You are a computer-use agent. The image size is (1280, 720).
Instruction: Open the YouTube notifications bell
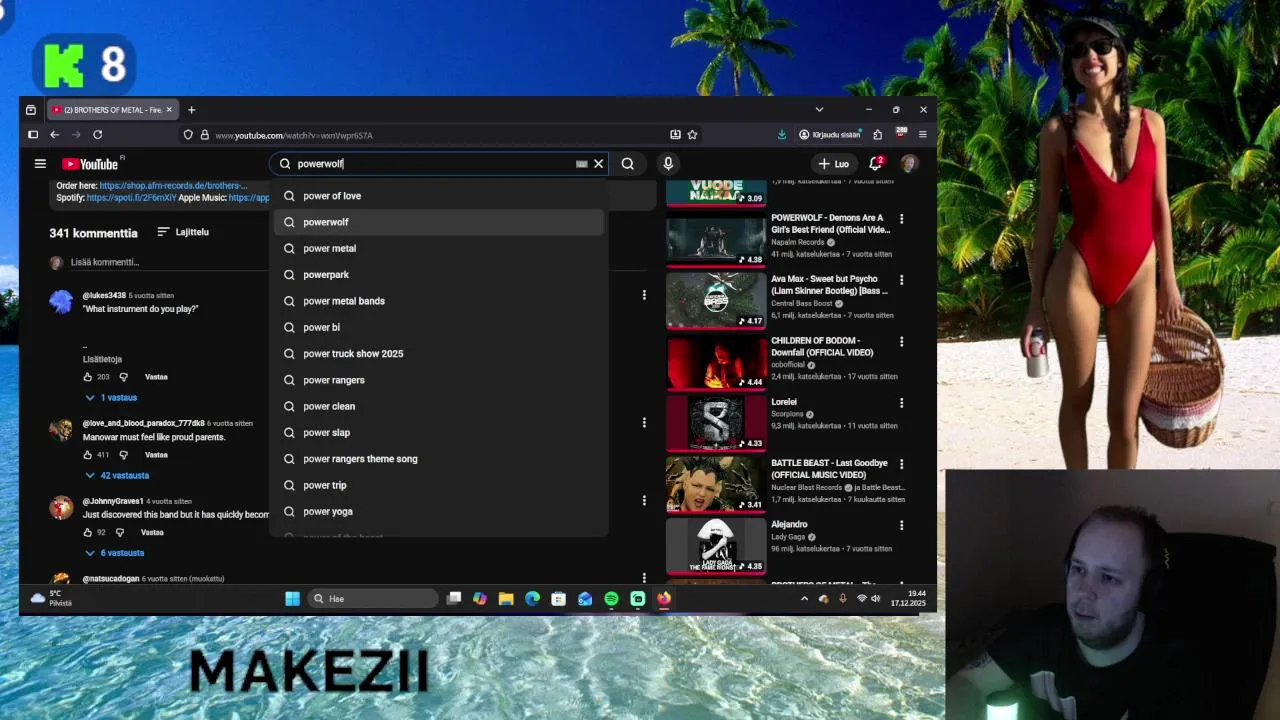[876, 163]
